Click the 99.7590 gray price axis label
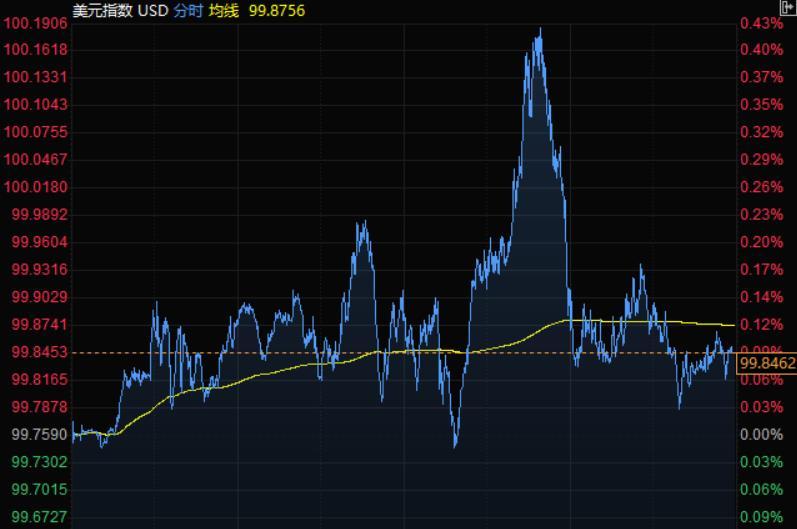Image resolution: width=797 pixels, height=529 pixels. 39,434
